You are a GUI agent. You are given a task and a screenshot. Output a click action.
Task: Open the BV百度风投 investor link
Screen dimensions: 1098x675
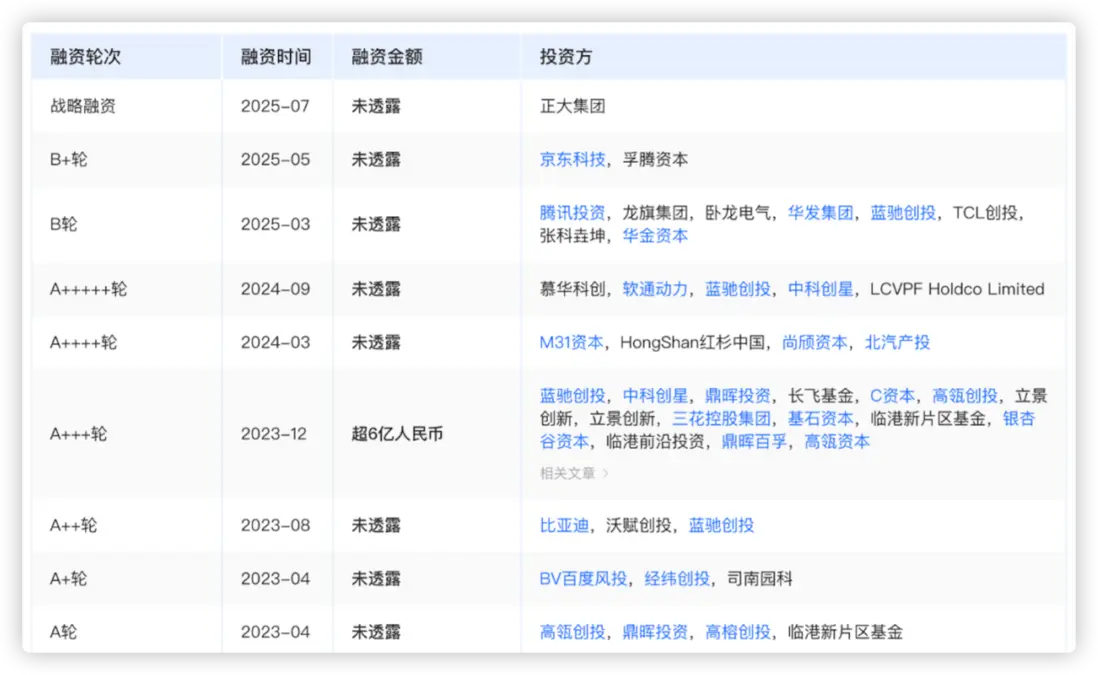(583, 579)
